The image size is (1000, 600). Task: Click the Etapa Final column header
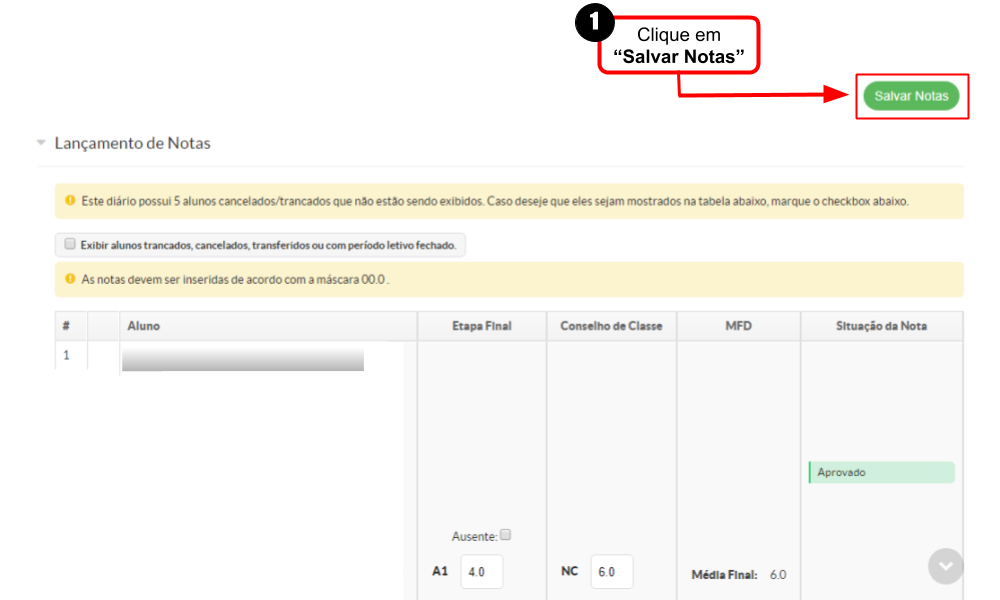(482, 326)
